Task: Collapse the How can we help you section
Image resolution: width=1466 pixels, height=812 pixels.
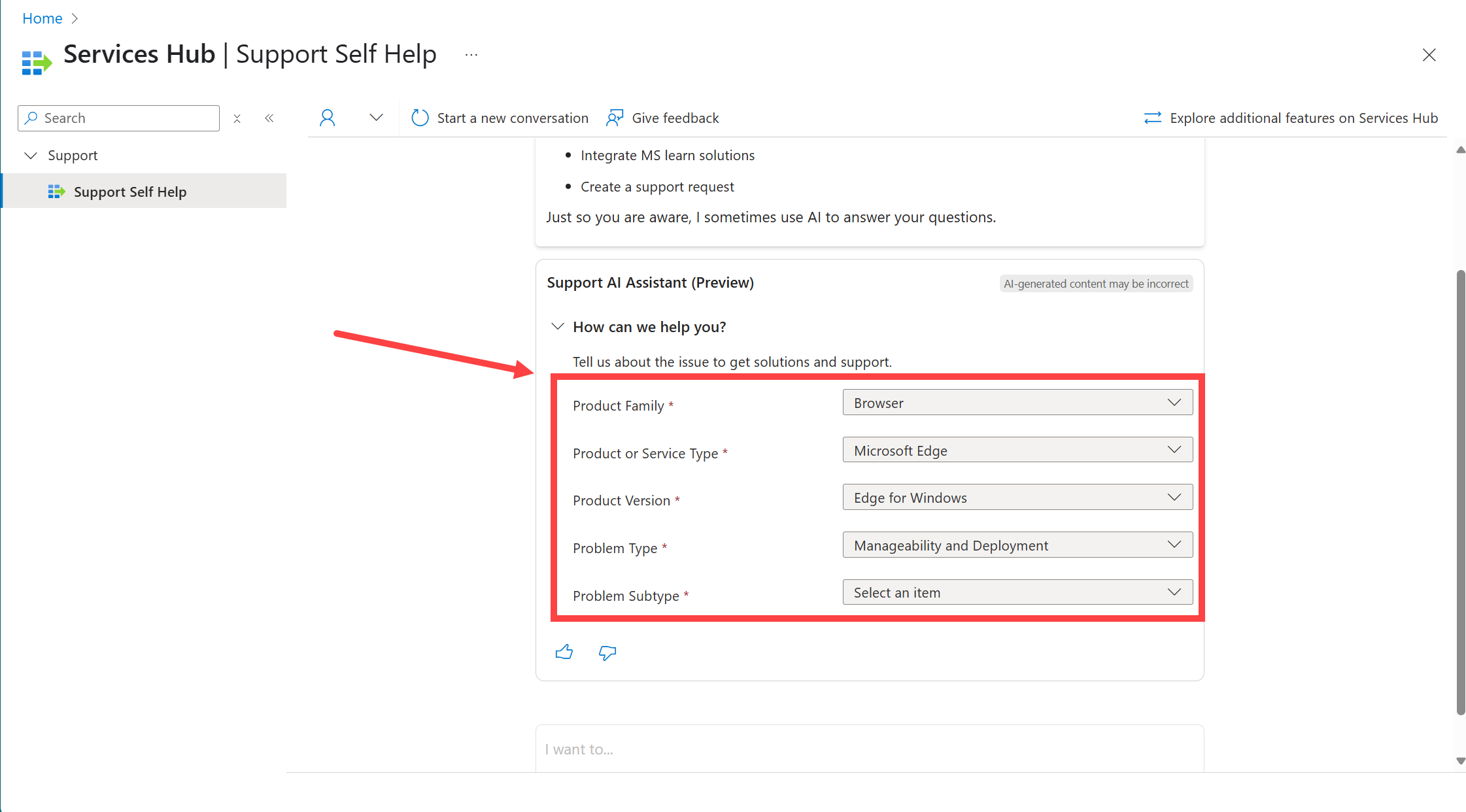Action: point(557,326)
